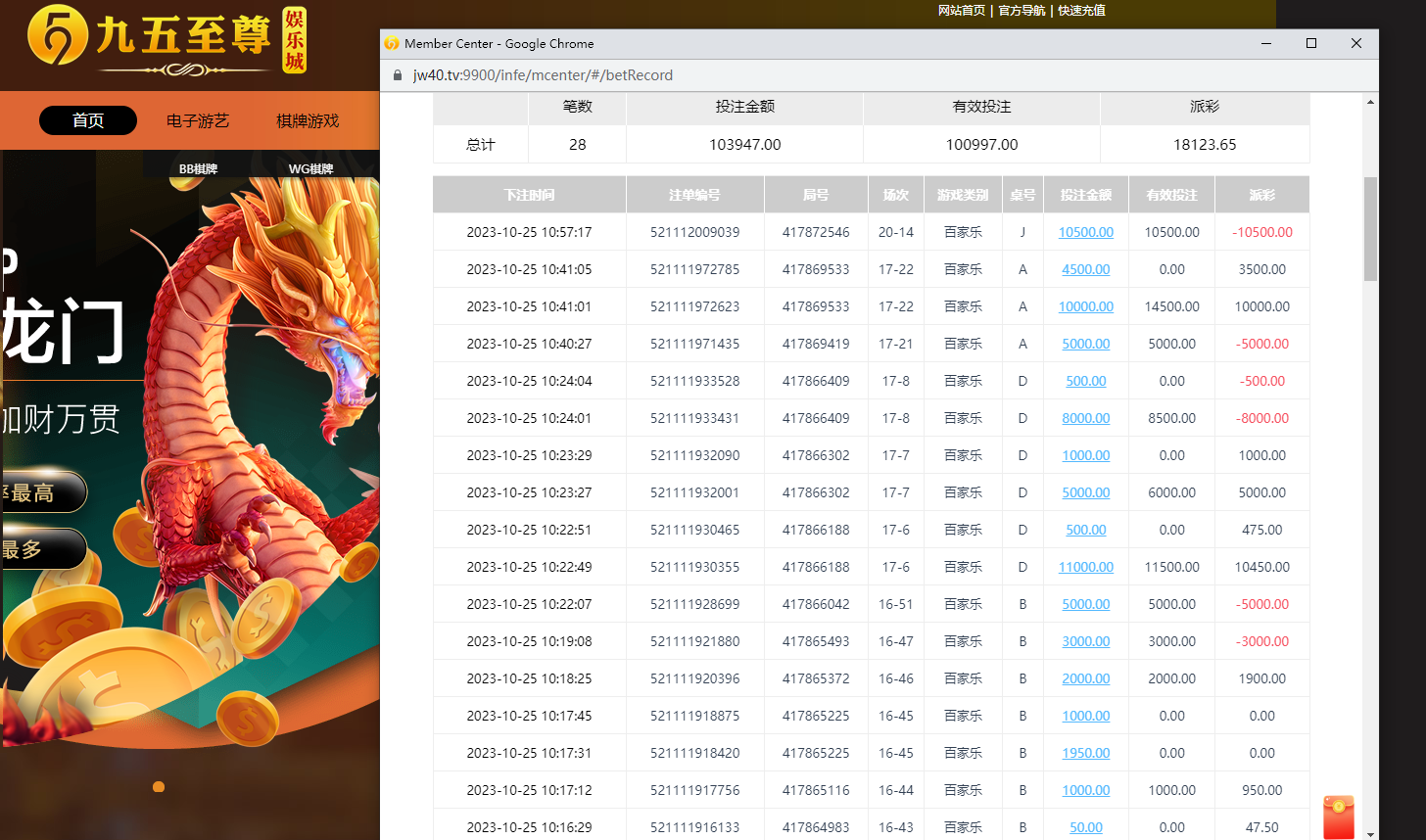Click the Member Center window favicon
Screen dimensions: 1426x840
click(x=392, y=43)
